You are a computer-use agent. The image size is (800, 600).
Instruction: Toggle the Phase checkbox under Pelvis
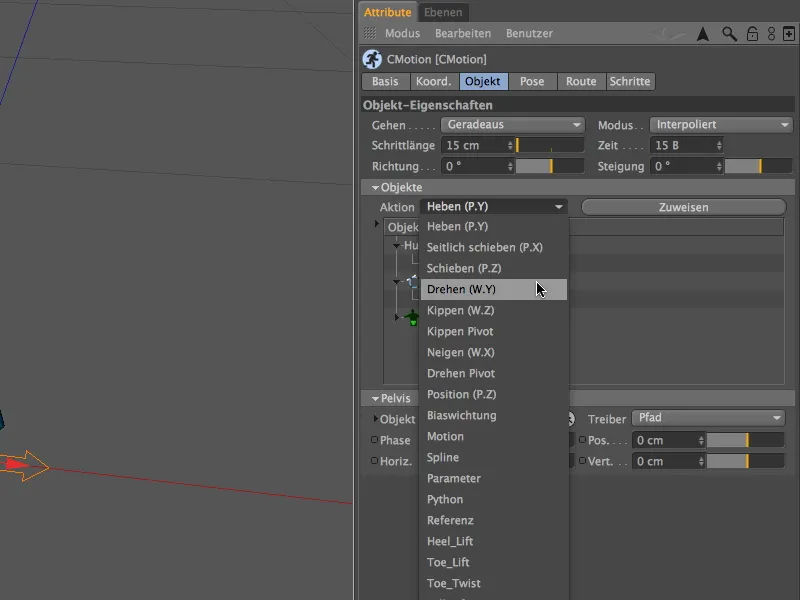pos(376,440)
